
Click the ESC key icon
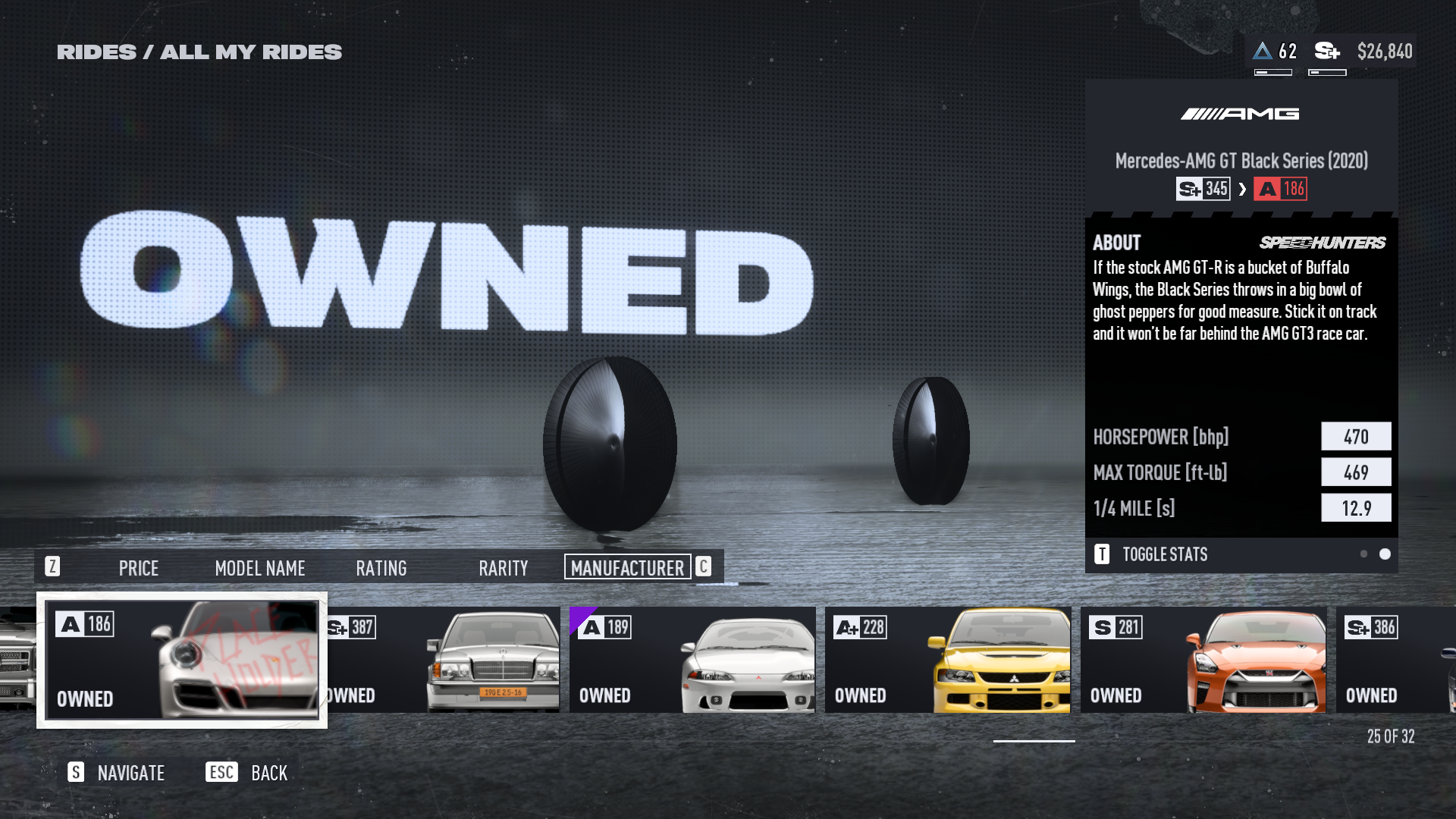coord(221,772)
